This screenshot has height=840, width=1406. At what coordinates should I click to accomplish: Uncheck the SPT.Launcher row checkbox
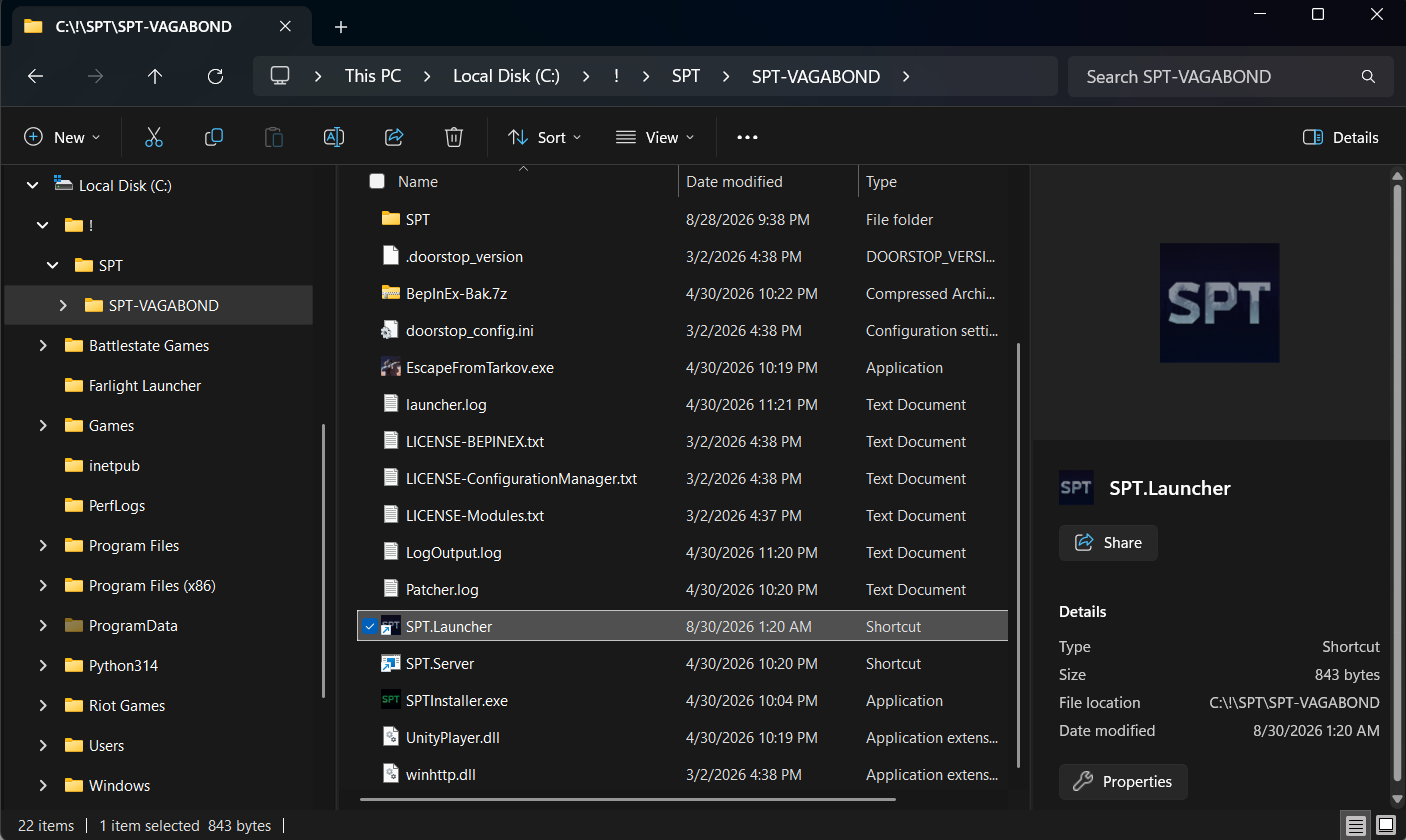pos(370,626)
